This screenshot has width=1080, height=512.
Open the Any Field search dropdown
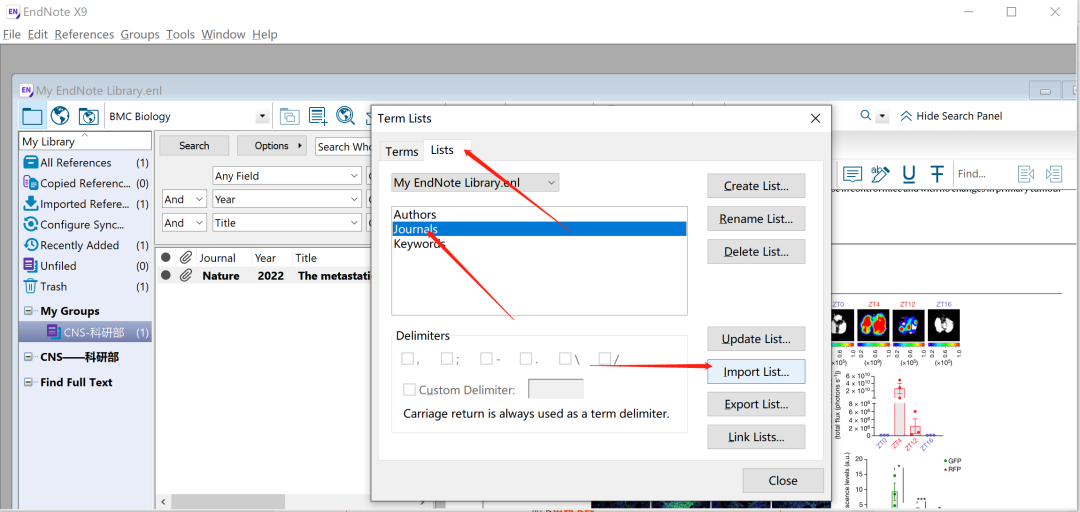click(x=287, y=176)
